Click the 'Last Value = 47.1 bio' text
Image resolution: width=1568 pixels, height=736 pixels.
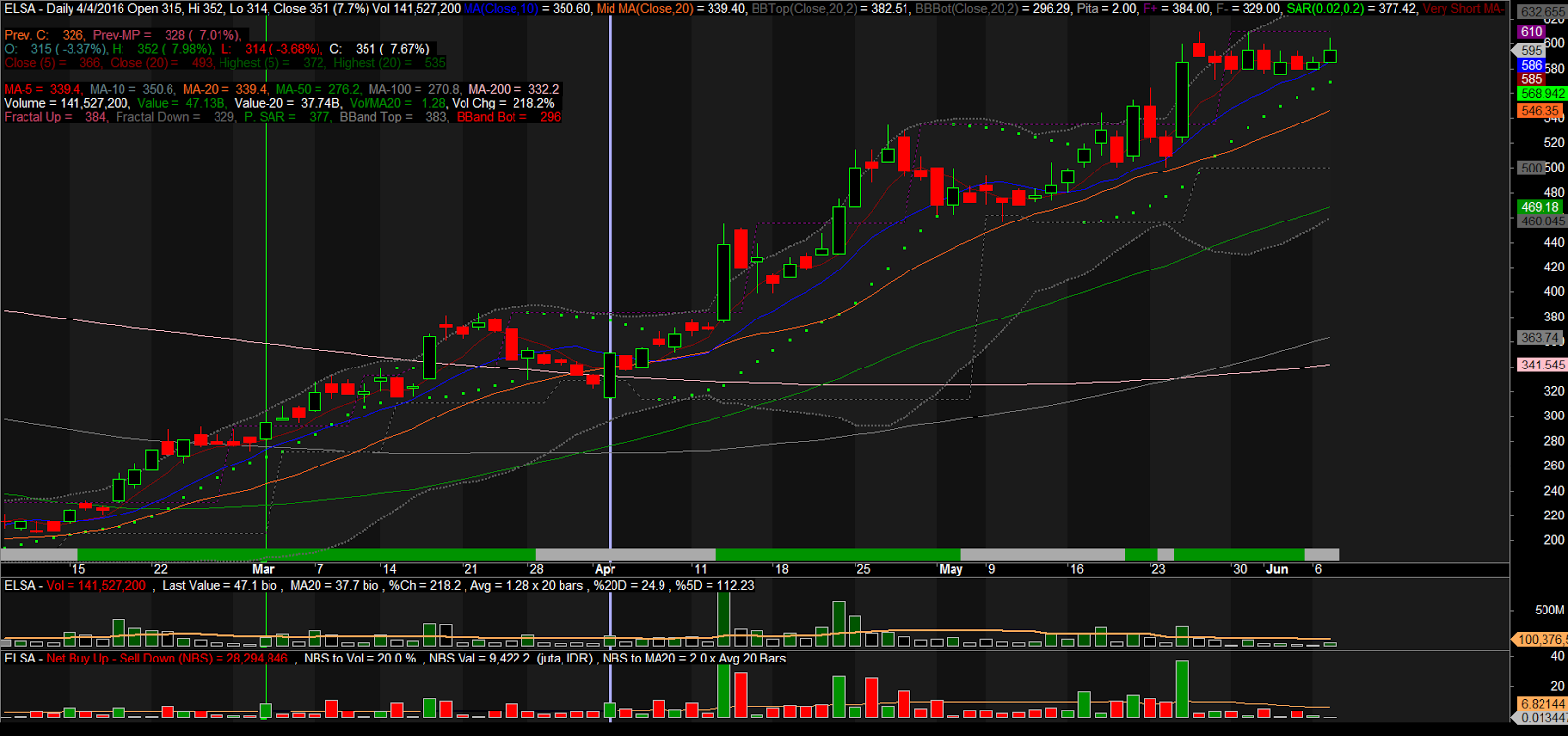pos(220,586)
